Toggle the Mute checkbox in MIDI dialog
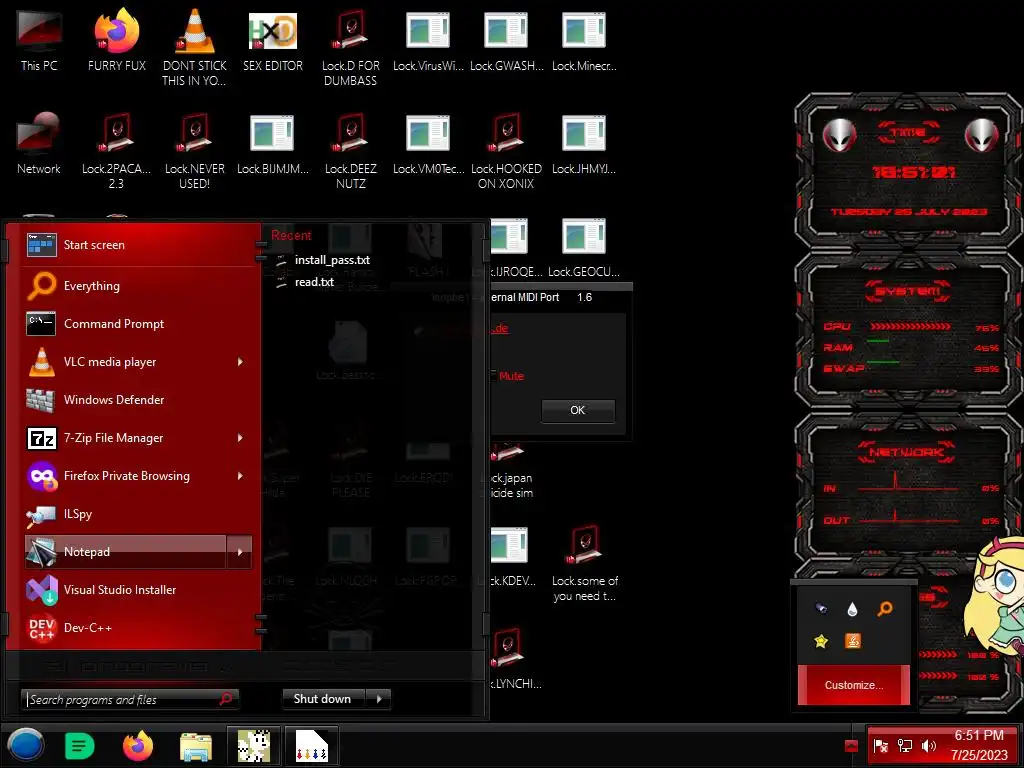1024x768 pixels. (493, 376)
